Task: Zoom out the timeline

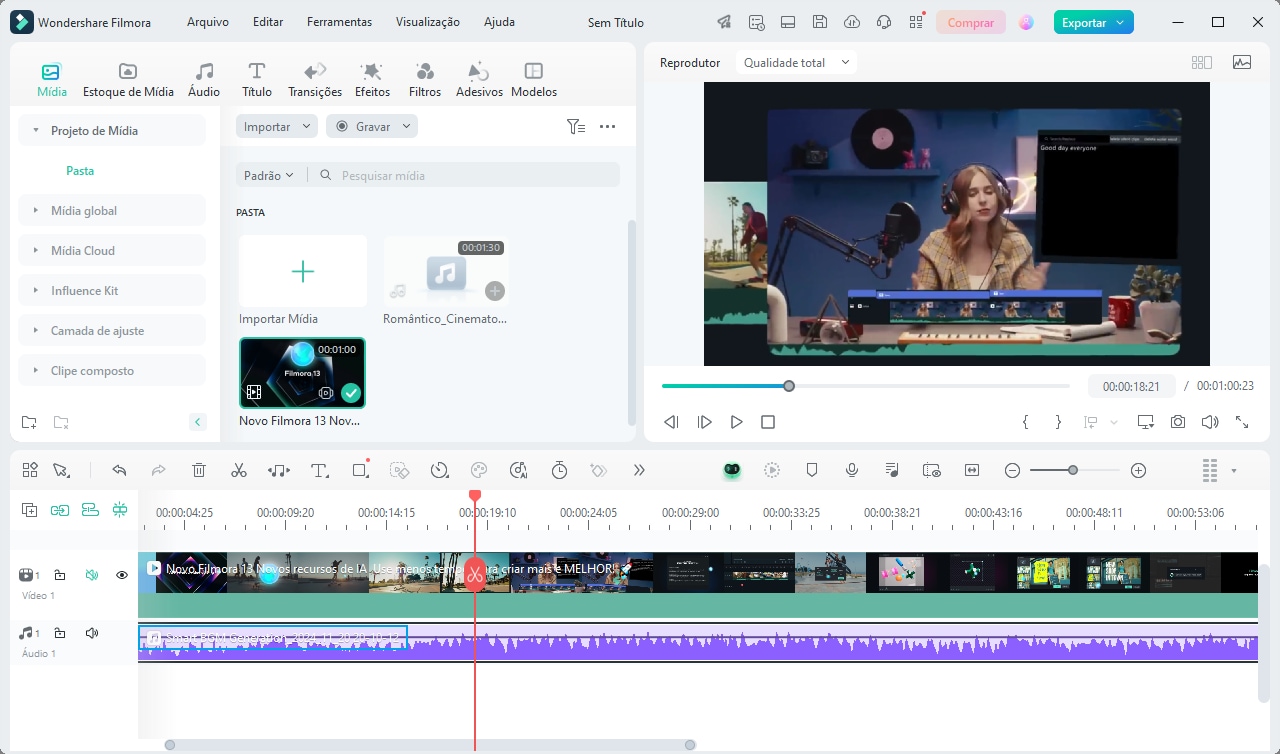Action: pos(1012,470)
